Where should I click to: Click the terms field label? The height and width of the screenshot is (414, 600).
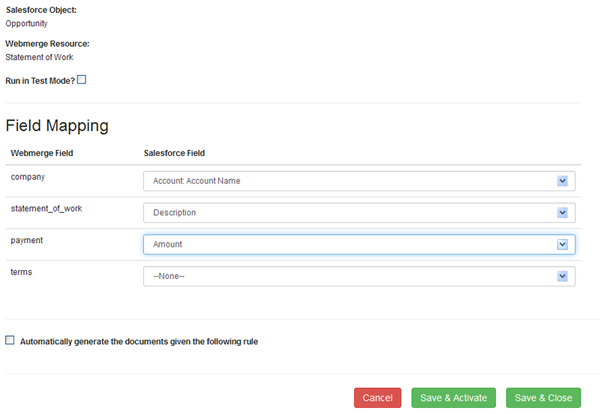pyautogui.click(x=21, y=272)
